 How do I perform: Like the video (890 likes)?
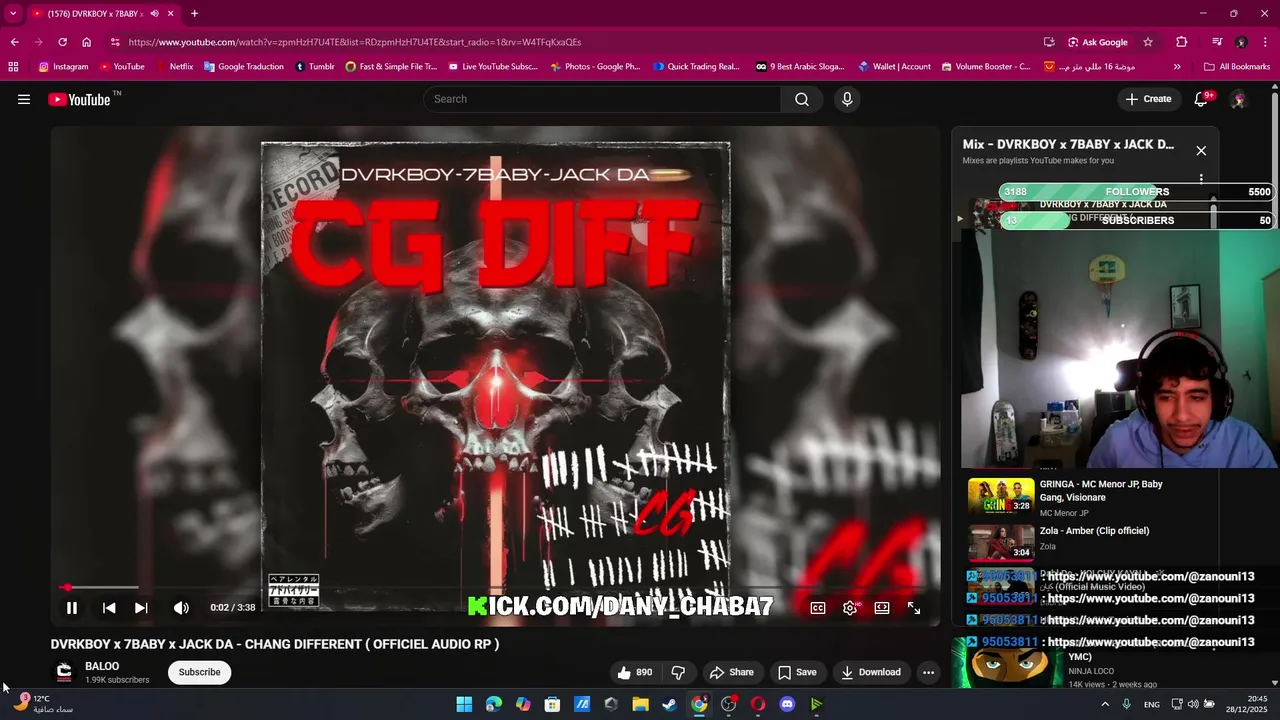634,672
